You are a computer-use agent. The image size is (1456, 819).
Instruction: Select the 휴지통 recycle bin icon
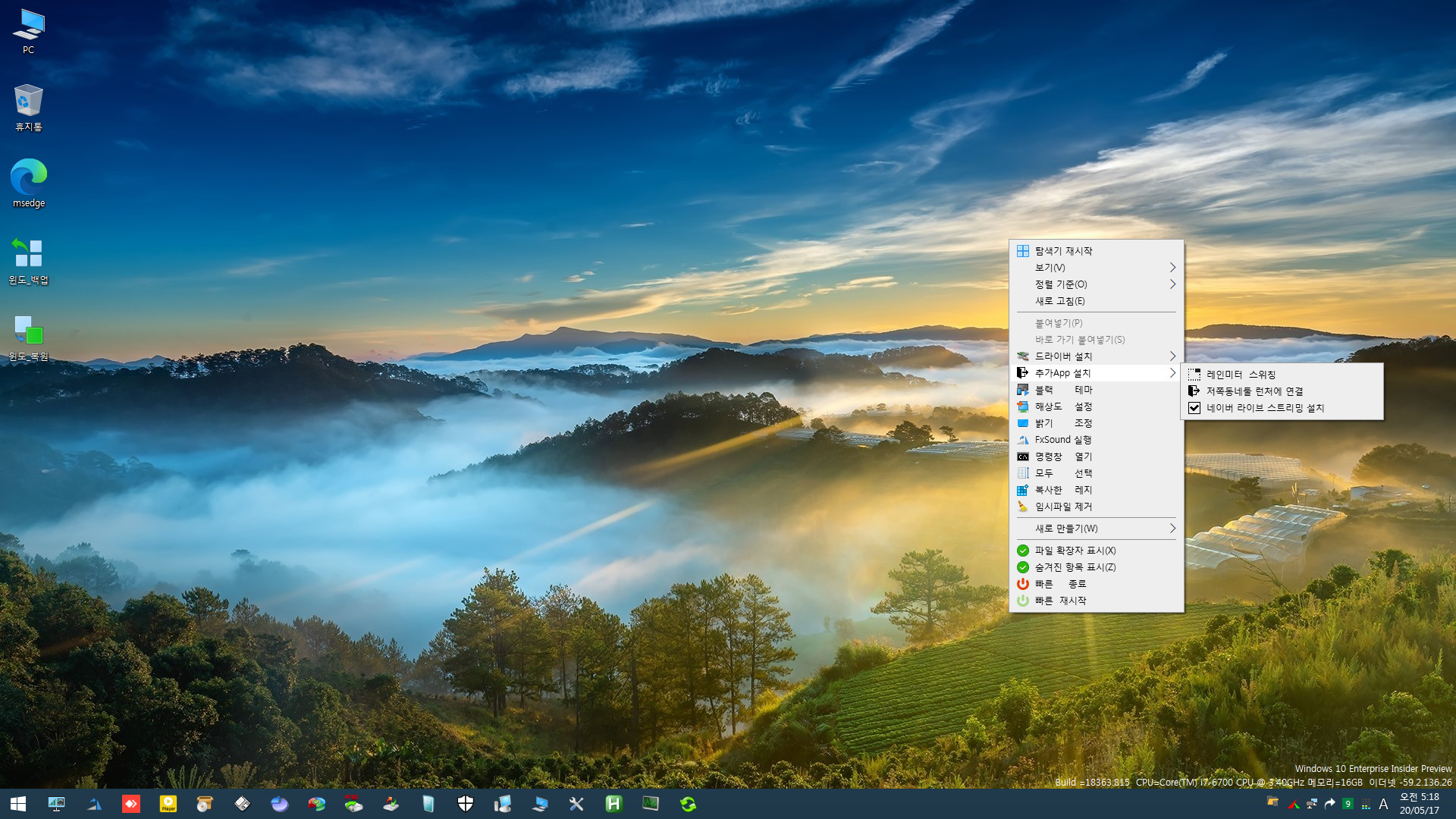pos(29,108)
